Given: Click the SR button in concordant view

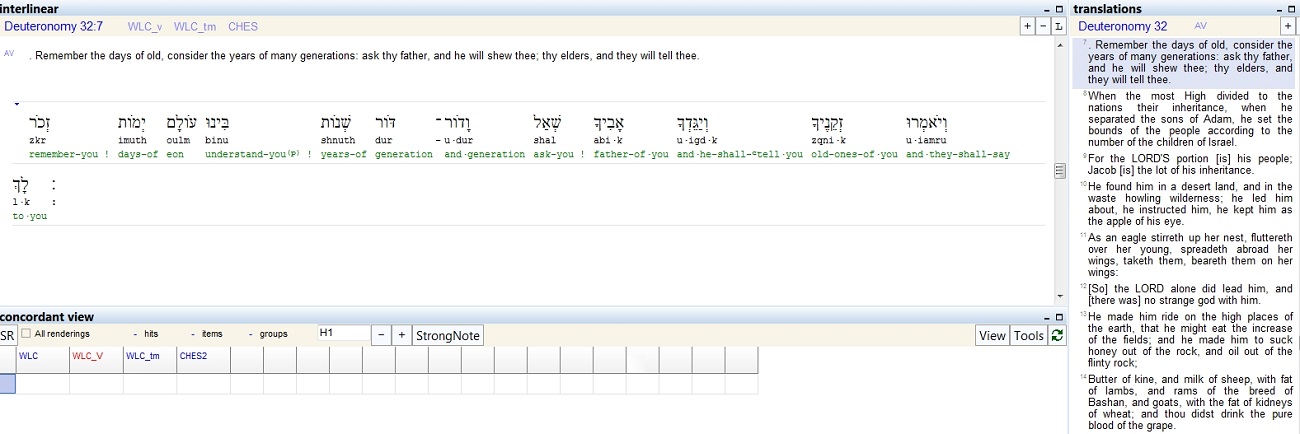Looking at the screenshot, I should (x=8, y=336).
